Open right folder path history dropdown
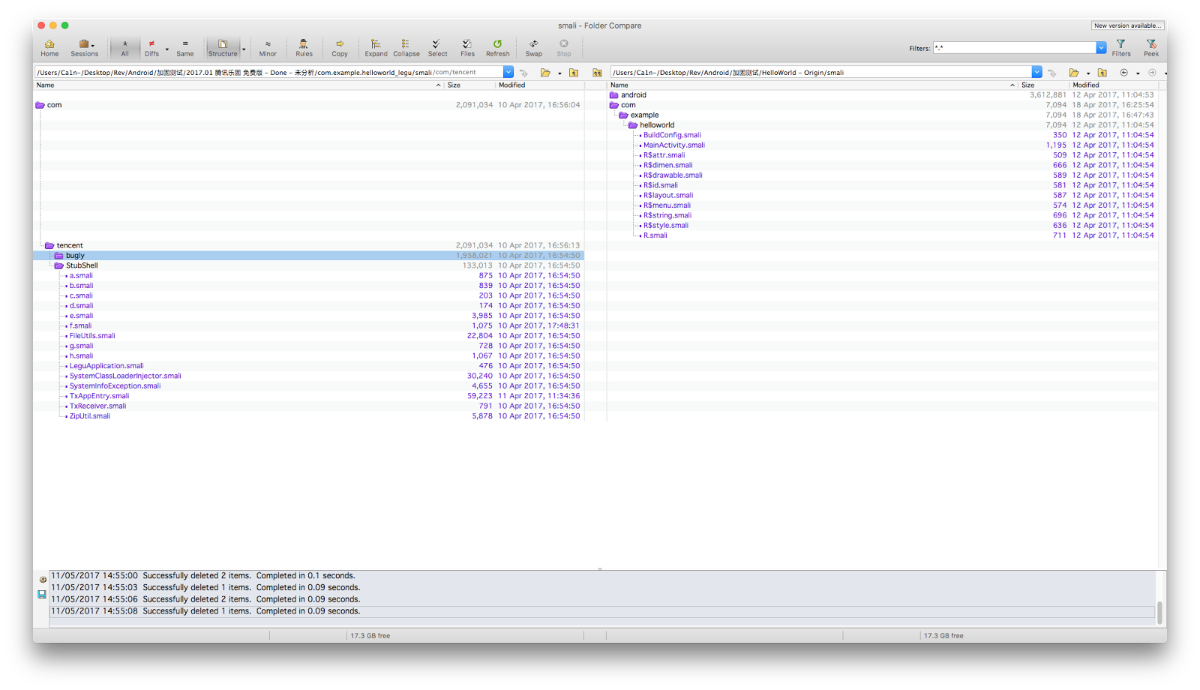This screenshot has width=1200, height=690. point(1037,72)
